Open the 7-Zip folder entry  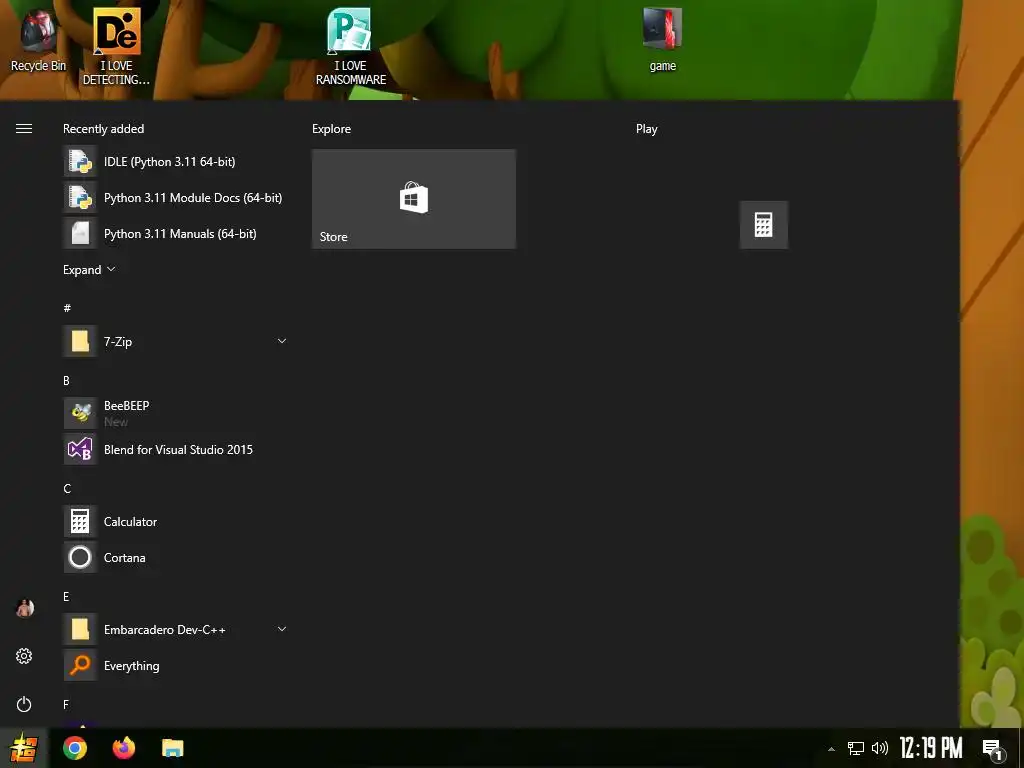(176, 342)
